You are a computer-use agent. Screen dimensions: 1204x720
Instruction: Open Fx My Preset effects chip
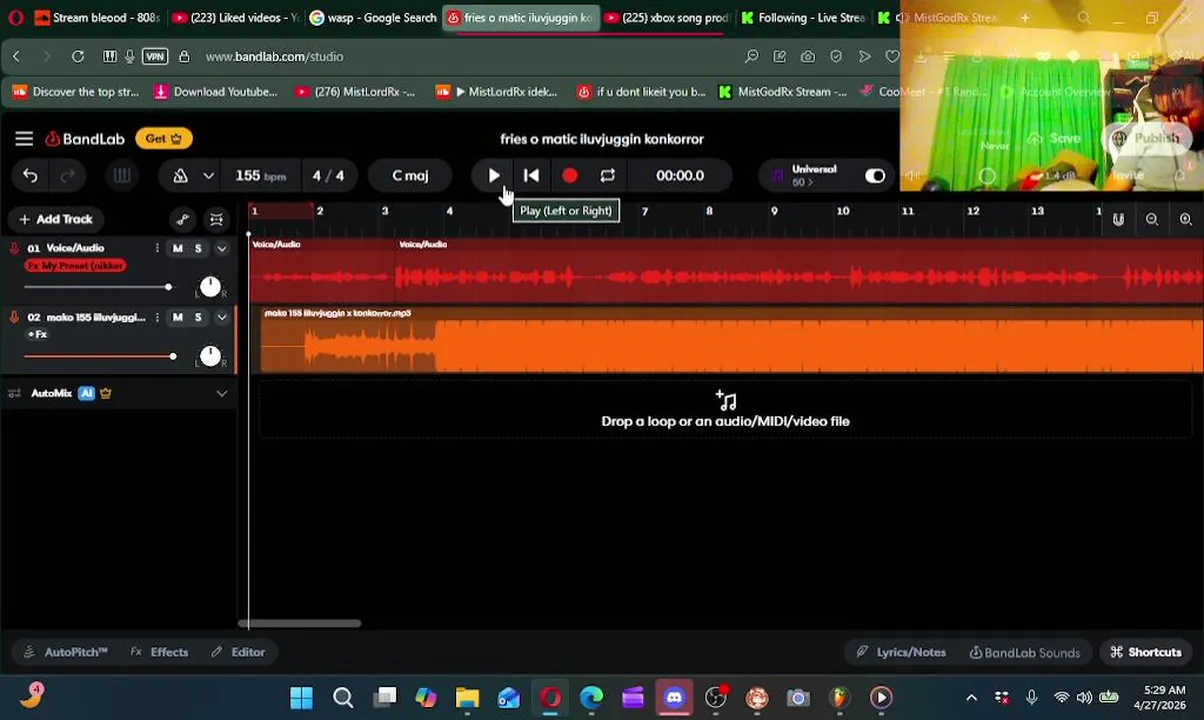coord(75,266)
